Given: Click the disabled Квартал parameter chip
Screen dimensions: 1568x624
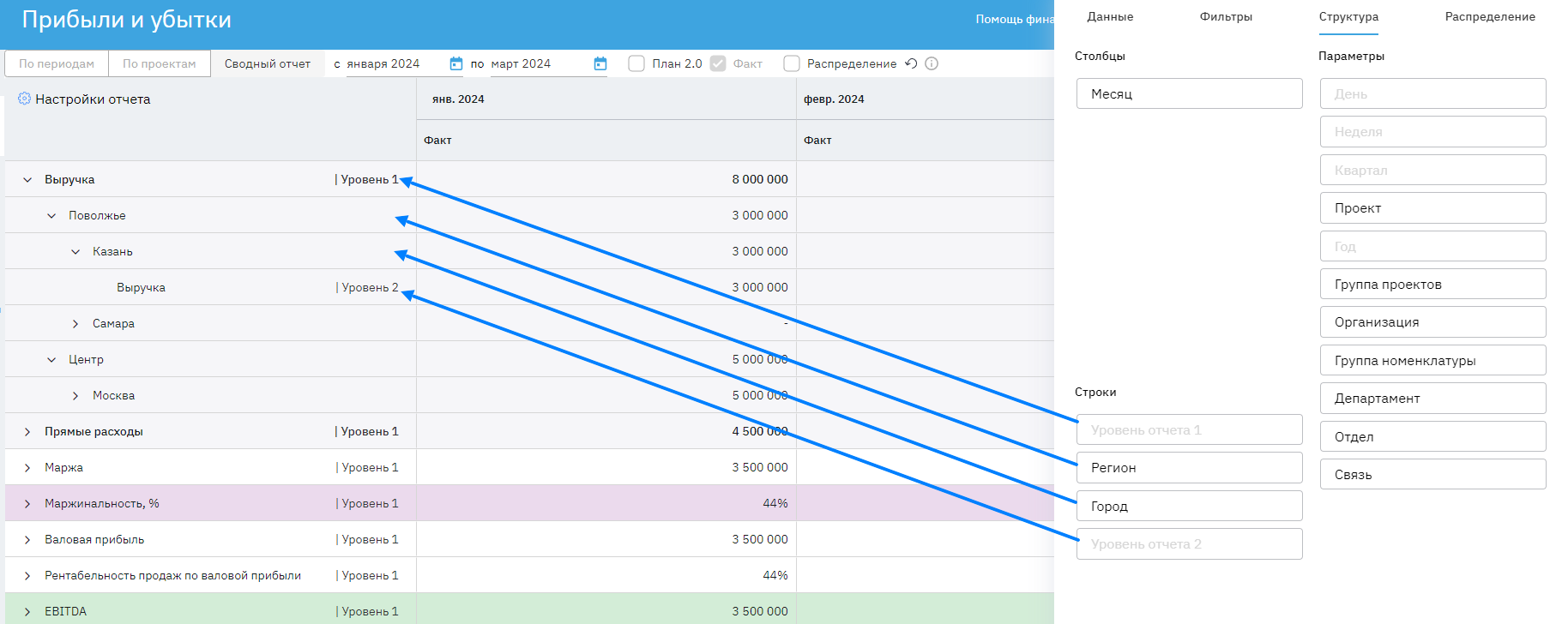Looking at the screenshot, I should click(x=1432, y=170).
